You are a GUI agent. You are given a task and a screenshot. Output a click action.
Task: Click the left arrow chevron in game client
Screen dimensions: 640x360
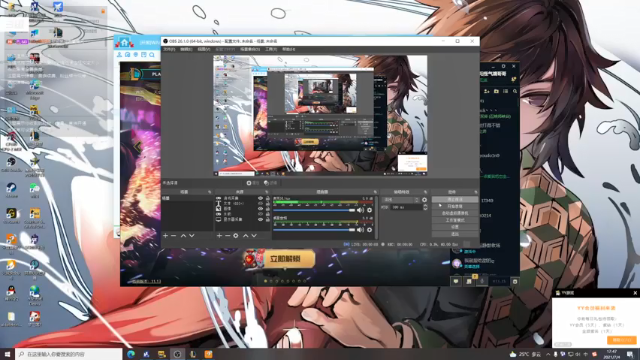(x=138, y=147)
